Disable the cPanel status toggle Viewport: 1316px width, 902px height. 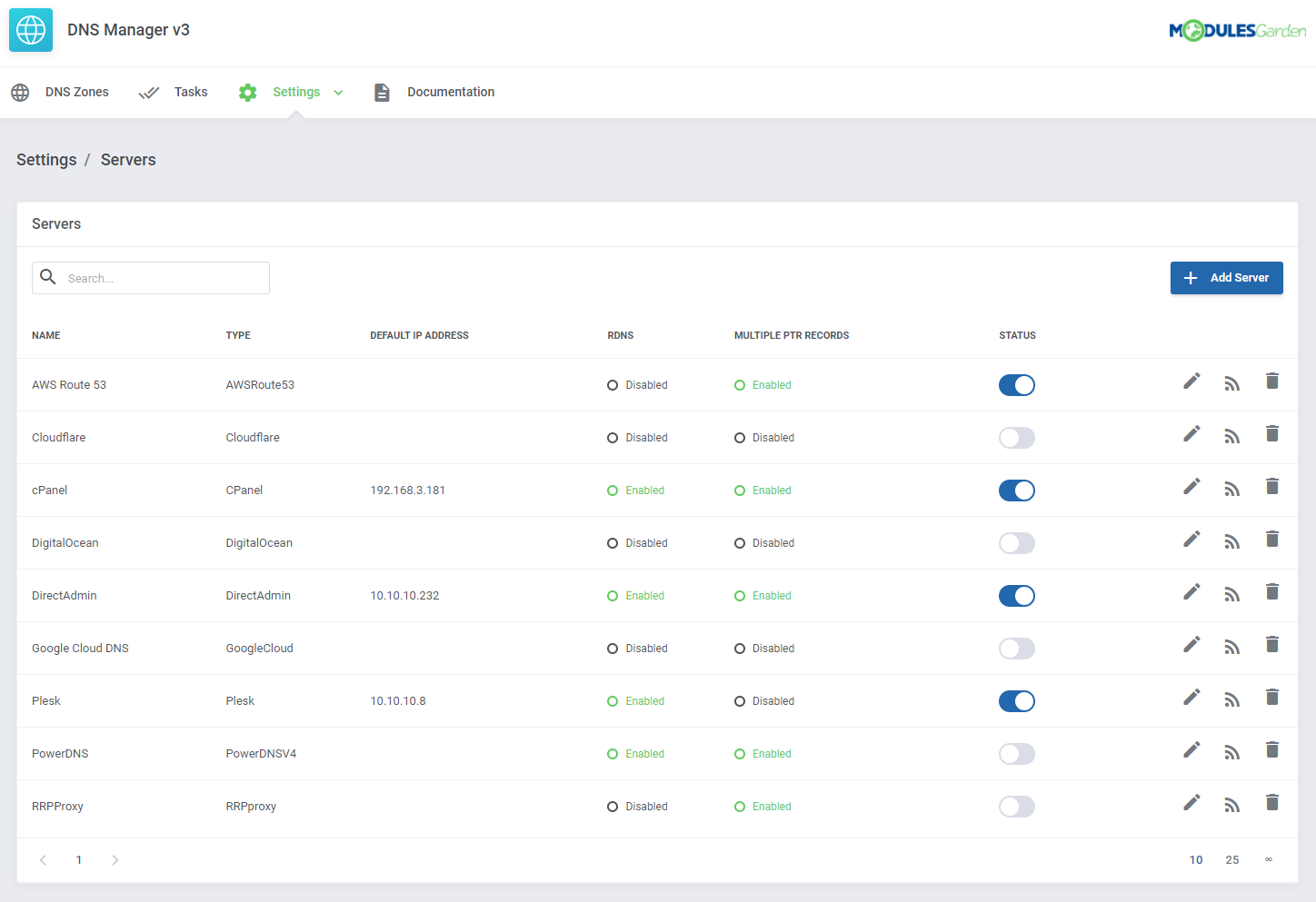1017,491
